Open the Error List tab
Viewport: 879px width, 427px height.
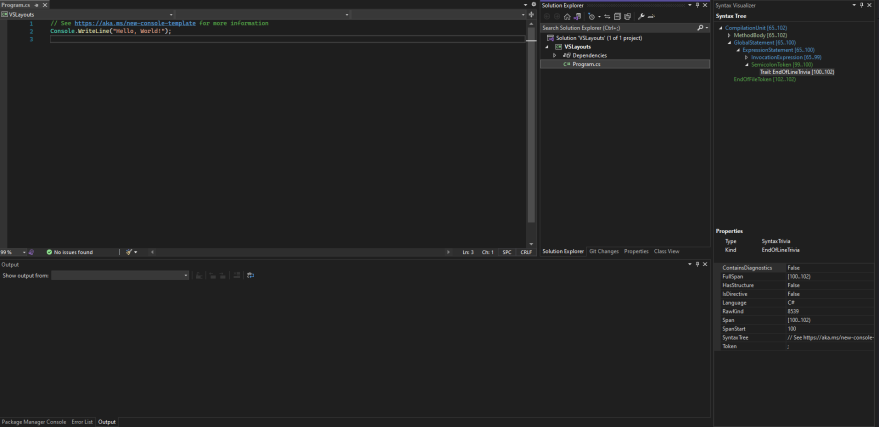click(x=82, y=422)
